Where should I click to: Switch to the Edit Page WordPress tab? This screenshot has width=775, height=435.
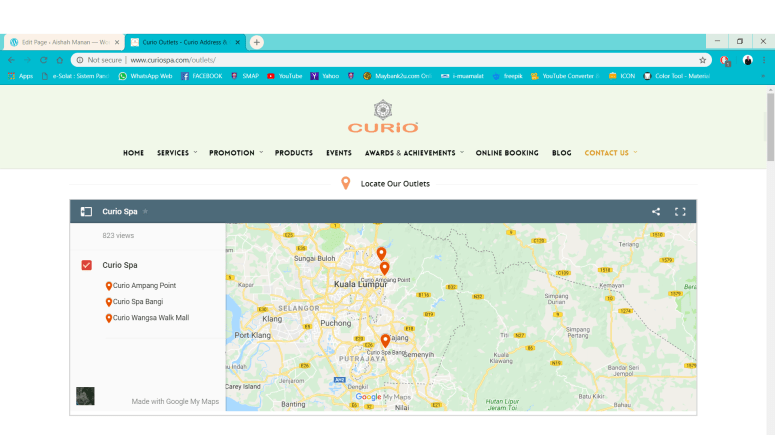63,43
